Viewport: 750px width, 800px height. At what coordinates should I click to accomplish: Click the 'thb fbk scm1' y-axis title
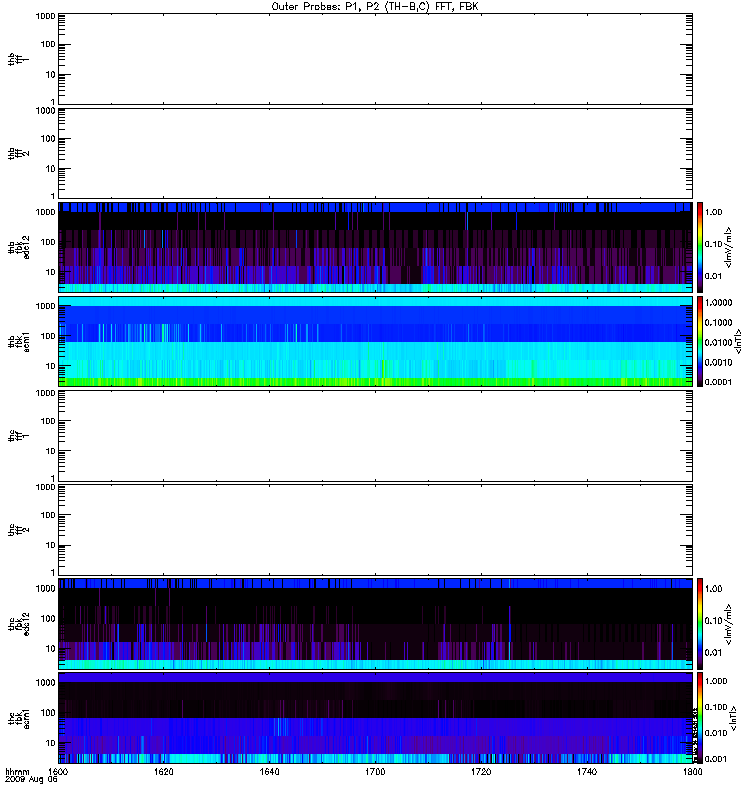pyautogui.click(x=19, y=342)
